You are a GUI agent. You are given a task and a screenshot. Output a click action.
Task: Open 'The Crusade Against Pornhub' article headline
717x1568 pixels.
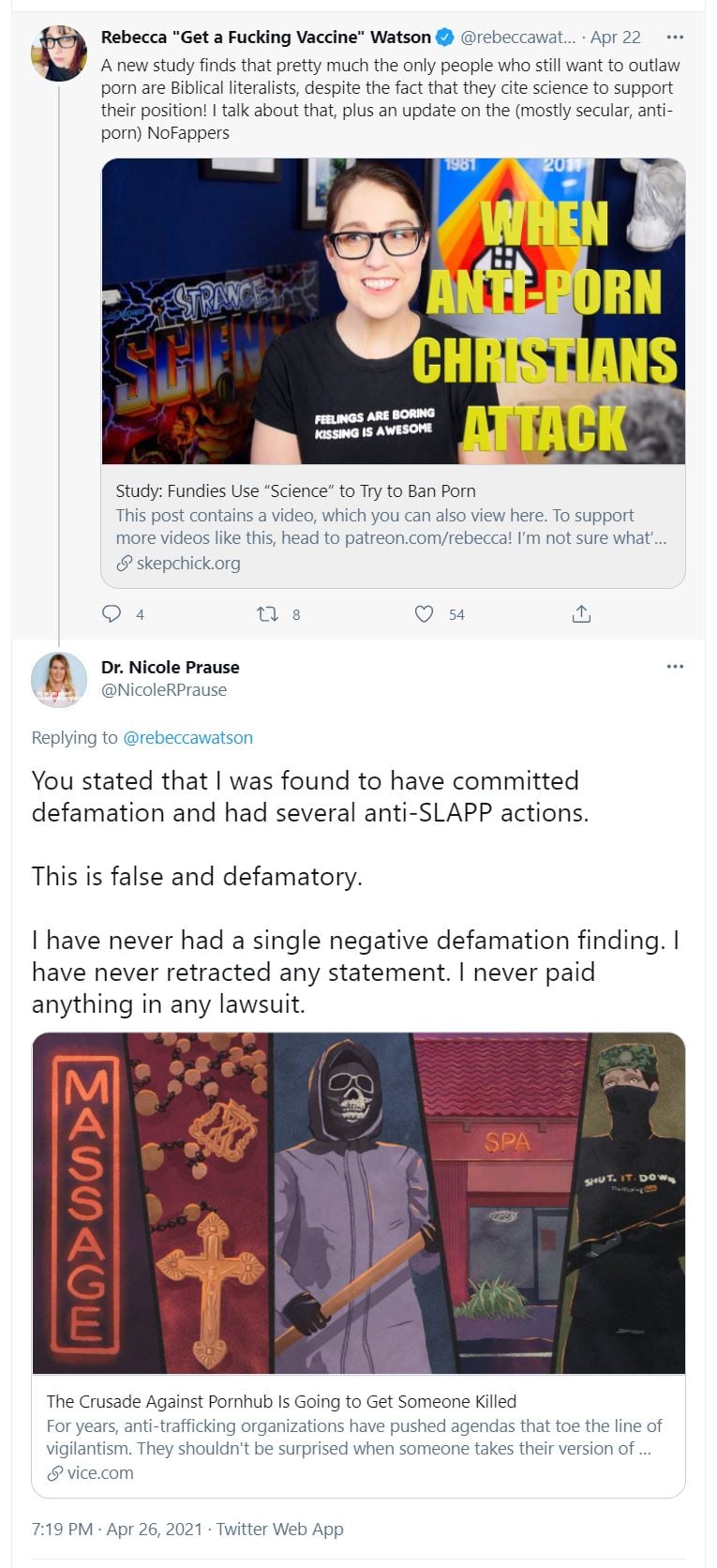pos(281,1401)
